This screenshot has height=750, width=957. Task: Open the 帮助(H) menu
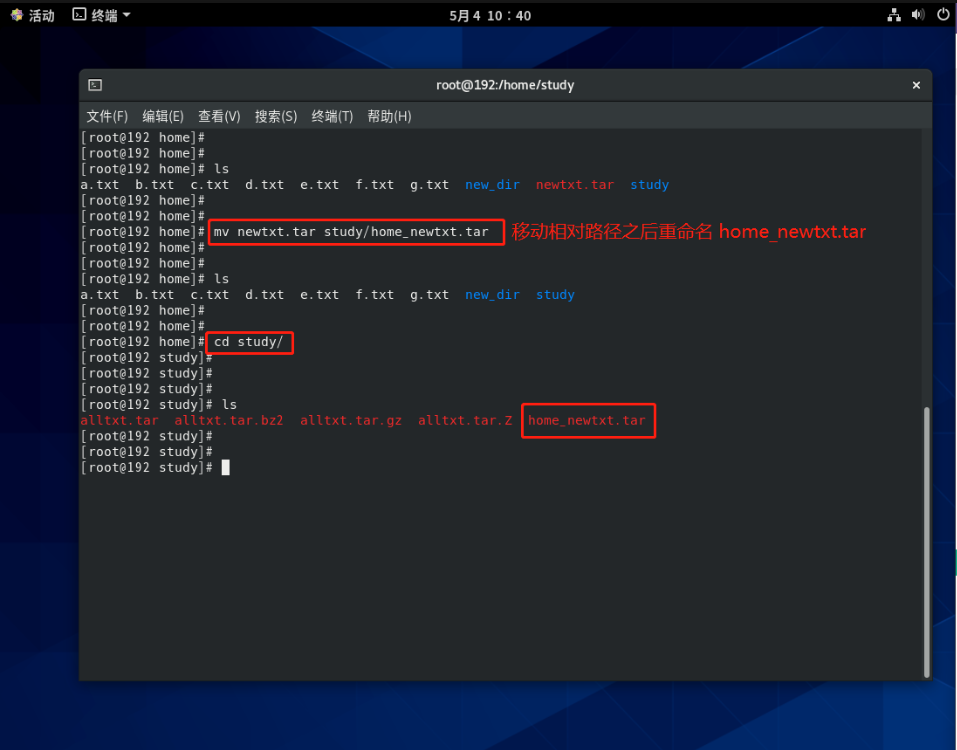[389, 116]
